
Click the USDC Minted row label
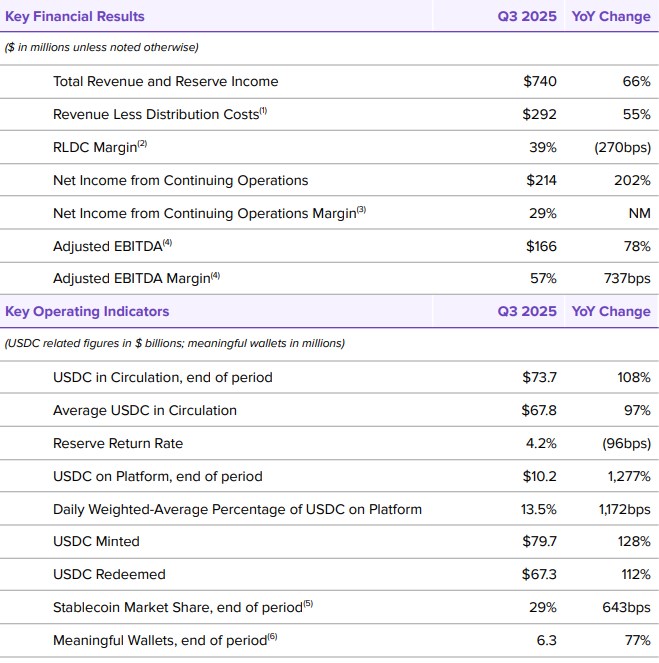click(96, 541)
